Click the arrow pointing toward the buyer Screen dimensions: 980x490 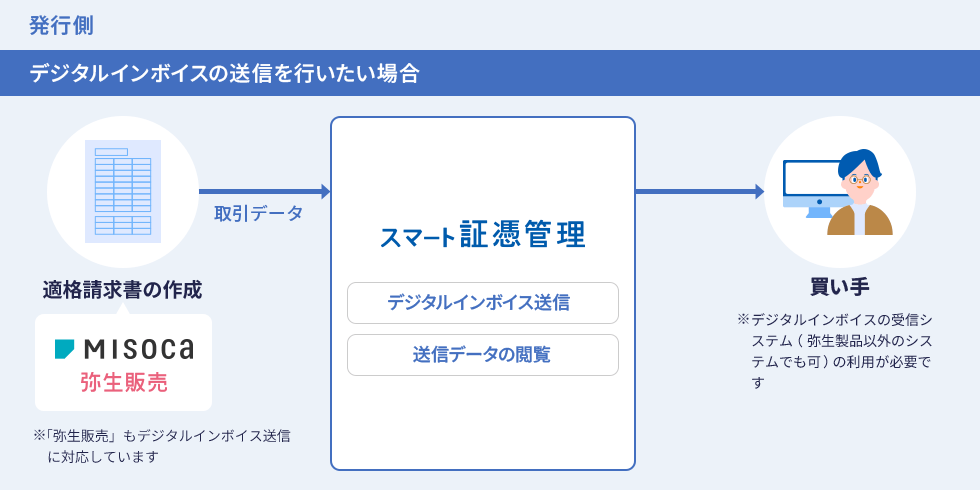pyautogui.click(x=699, y=191)
